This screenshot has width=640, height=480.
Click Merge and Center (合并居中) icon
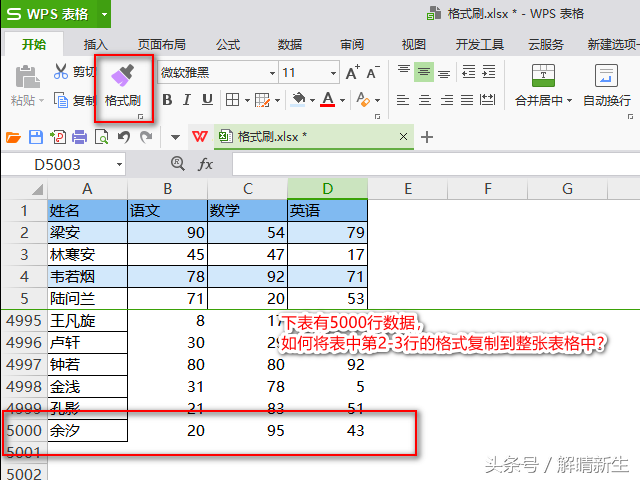coord(543,76)
